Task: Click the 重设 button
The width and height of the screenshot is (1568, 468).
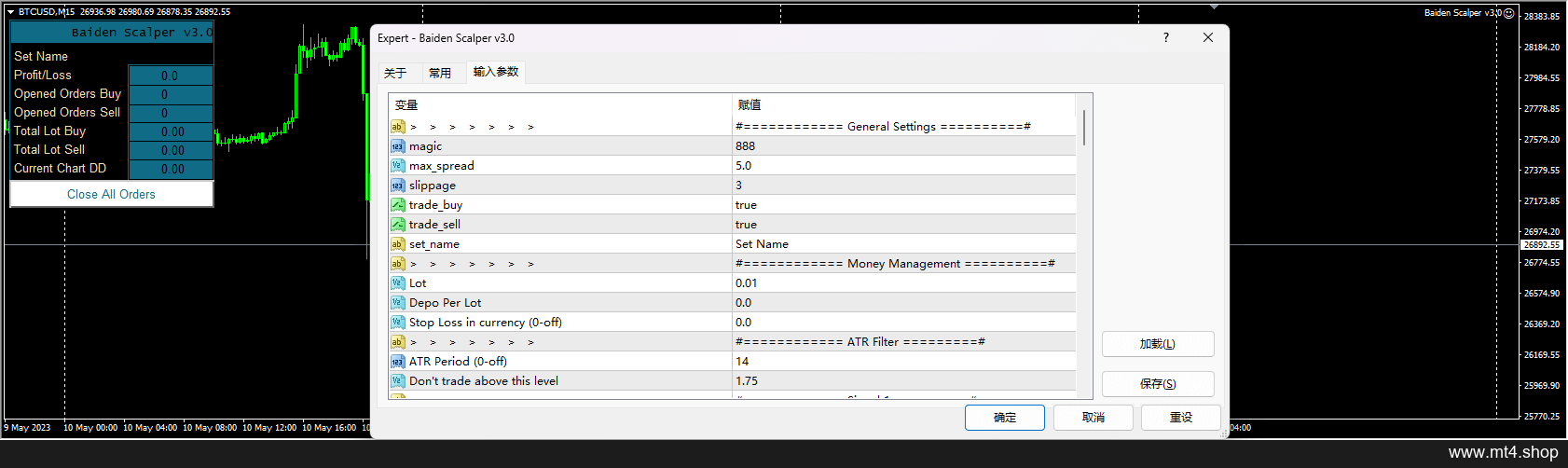Action: click(1181, 418)
